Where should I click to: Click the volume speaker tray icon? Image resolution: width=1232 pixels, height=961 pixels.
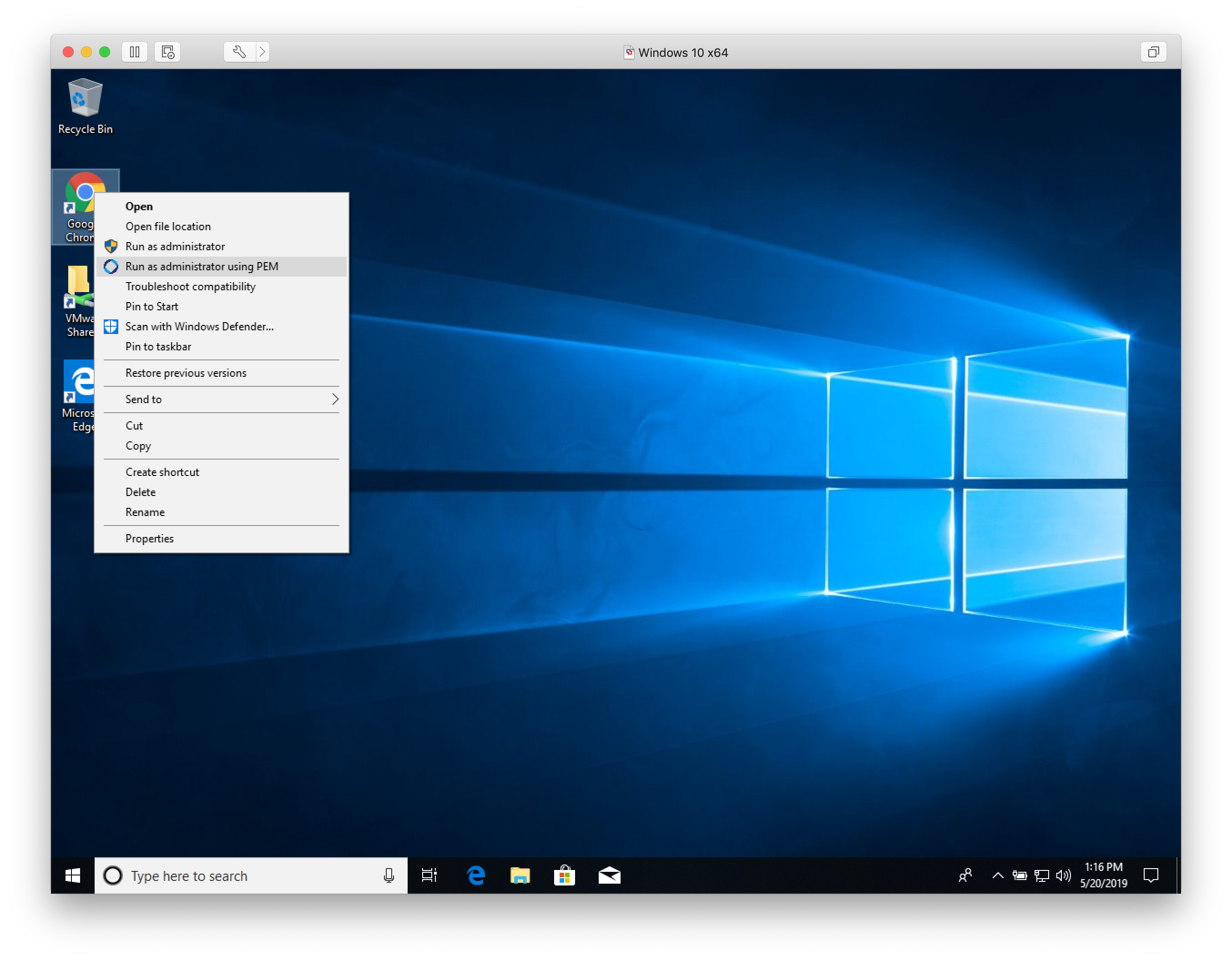(x=1063, y=875)
